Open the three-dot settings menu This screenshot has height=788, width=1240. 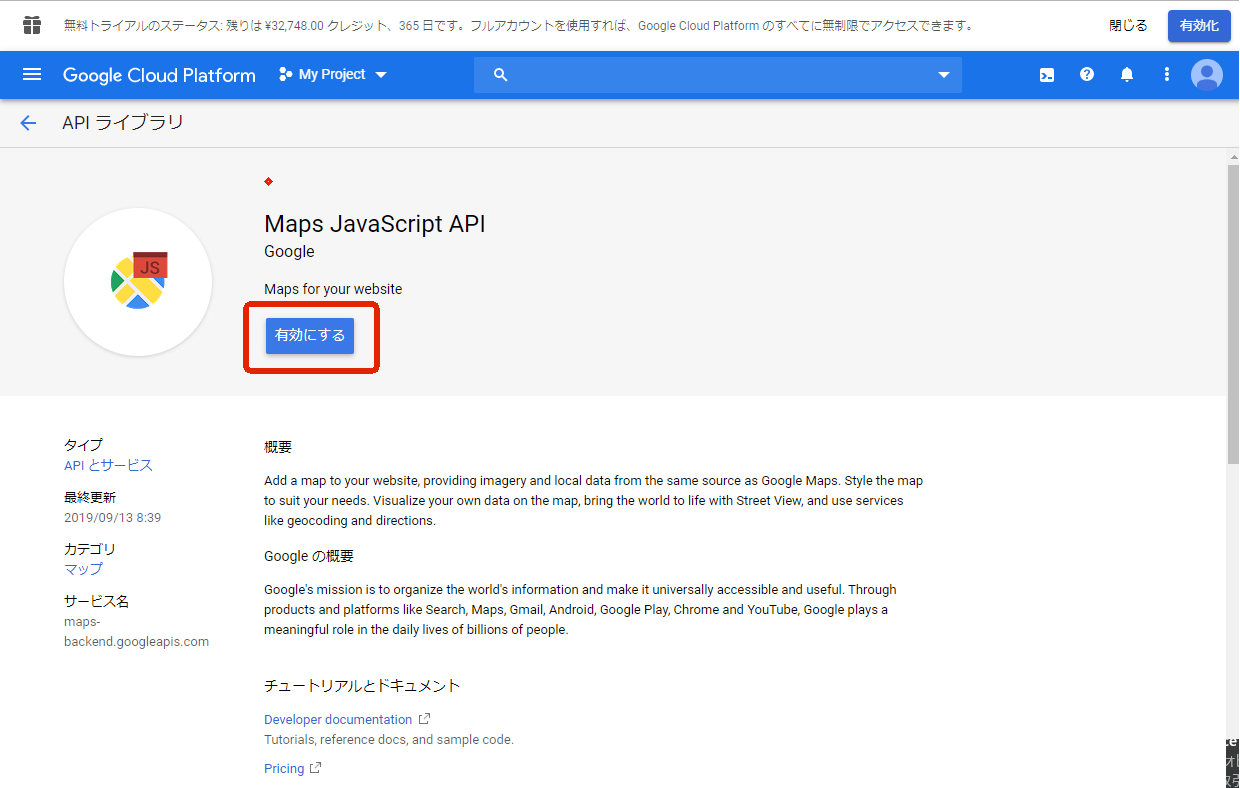point(1166,75)
